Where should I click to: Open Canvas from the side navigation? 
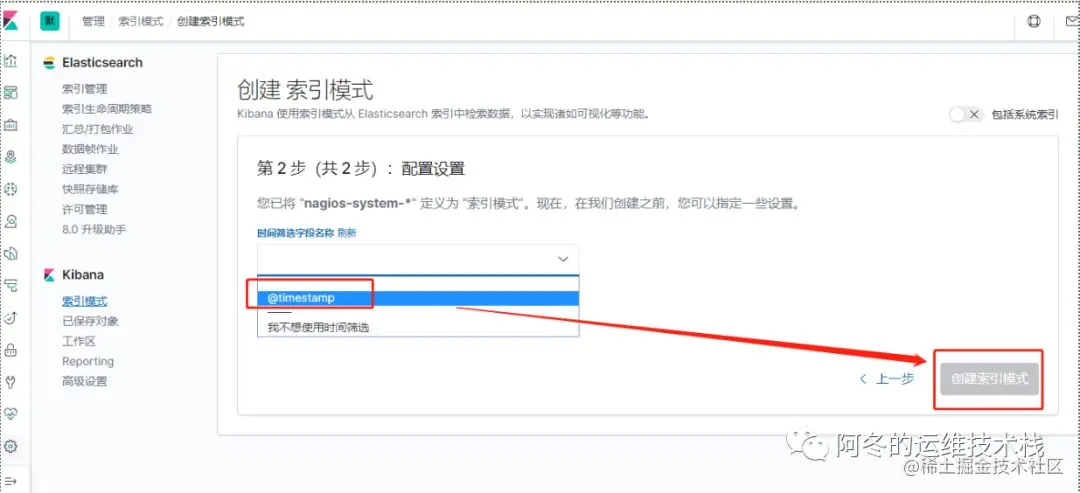tap(10, 125)
